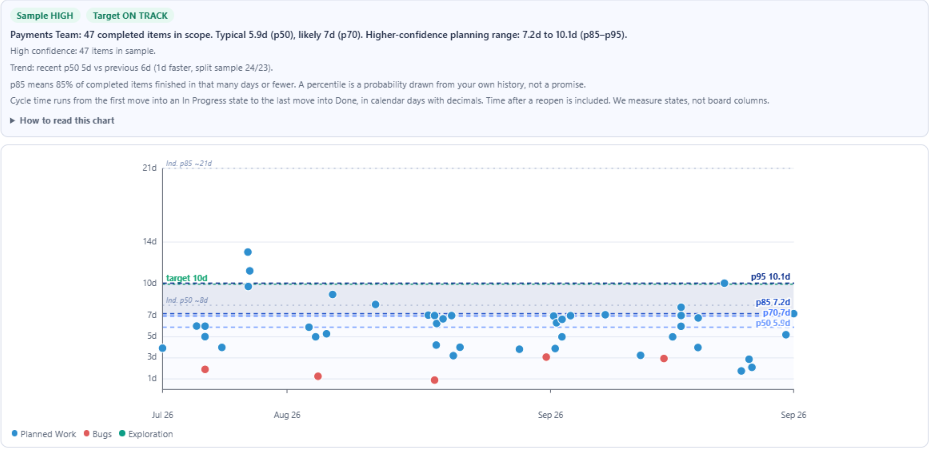Click the 'Target ON TRACK' badge
This screenshot has width=930, height=450.
pyautogui.click(x=130, y=16)
